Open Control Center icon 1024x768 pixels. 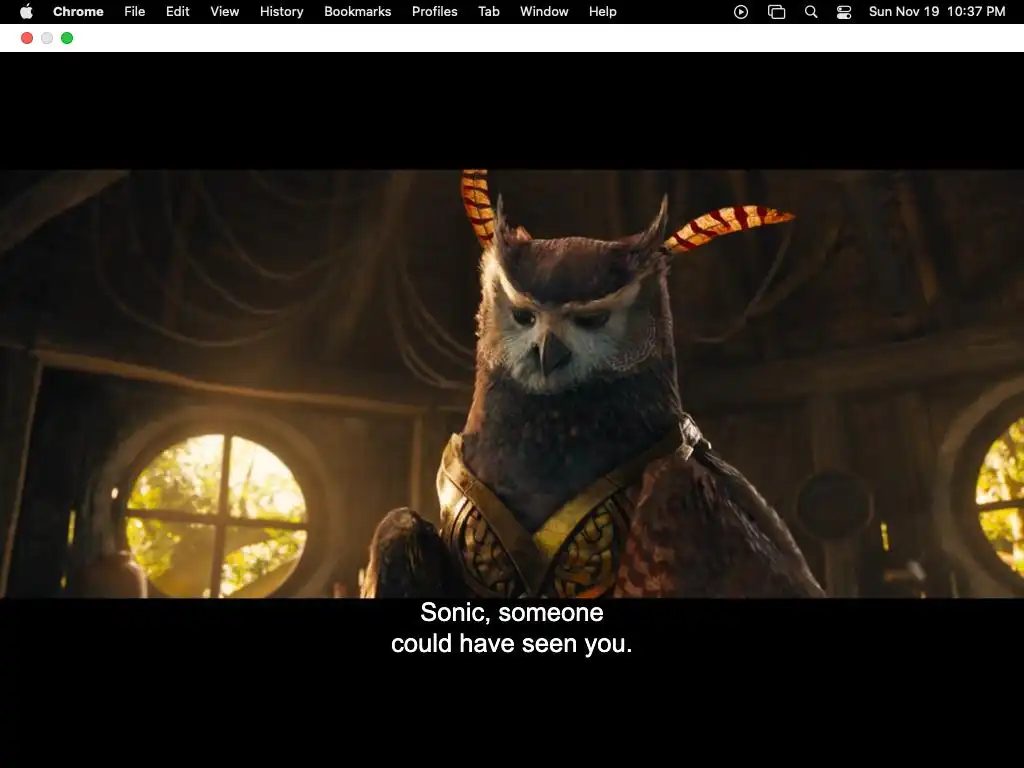pos(844,12)
